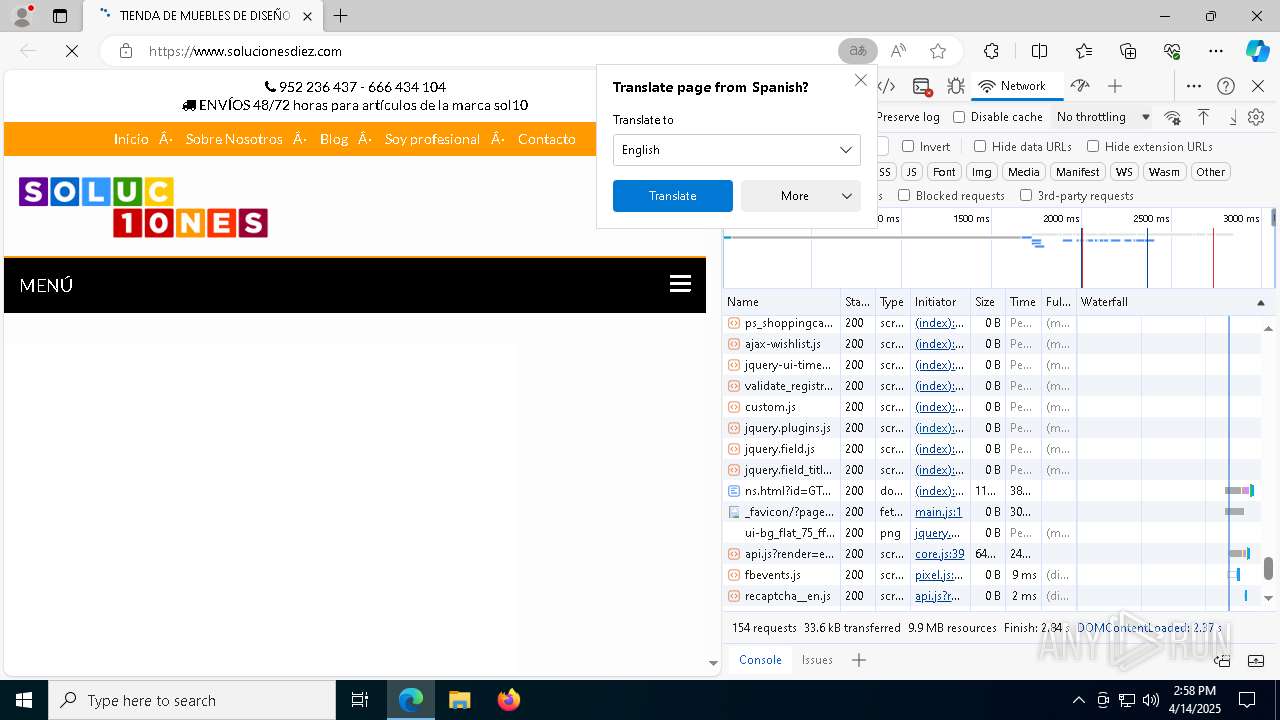Open Browser essentials heart icon
Screen dimensions: 1280x720
click(1172, 51)
